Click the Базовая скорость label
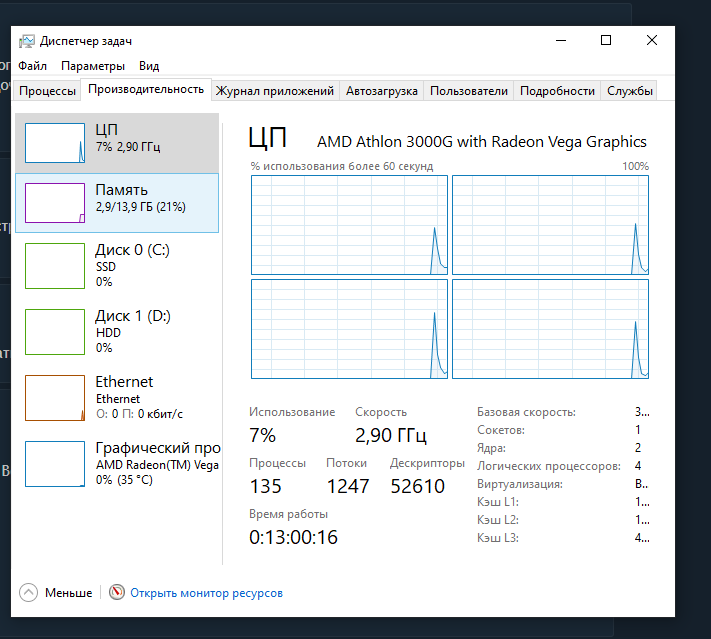The width and height of the screenshot is (711, 639). click(526, 412)
